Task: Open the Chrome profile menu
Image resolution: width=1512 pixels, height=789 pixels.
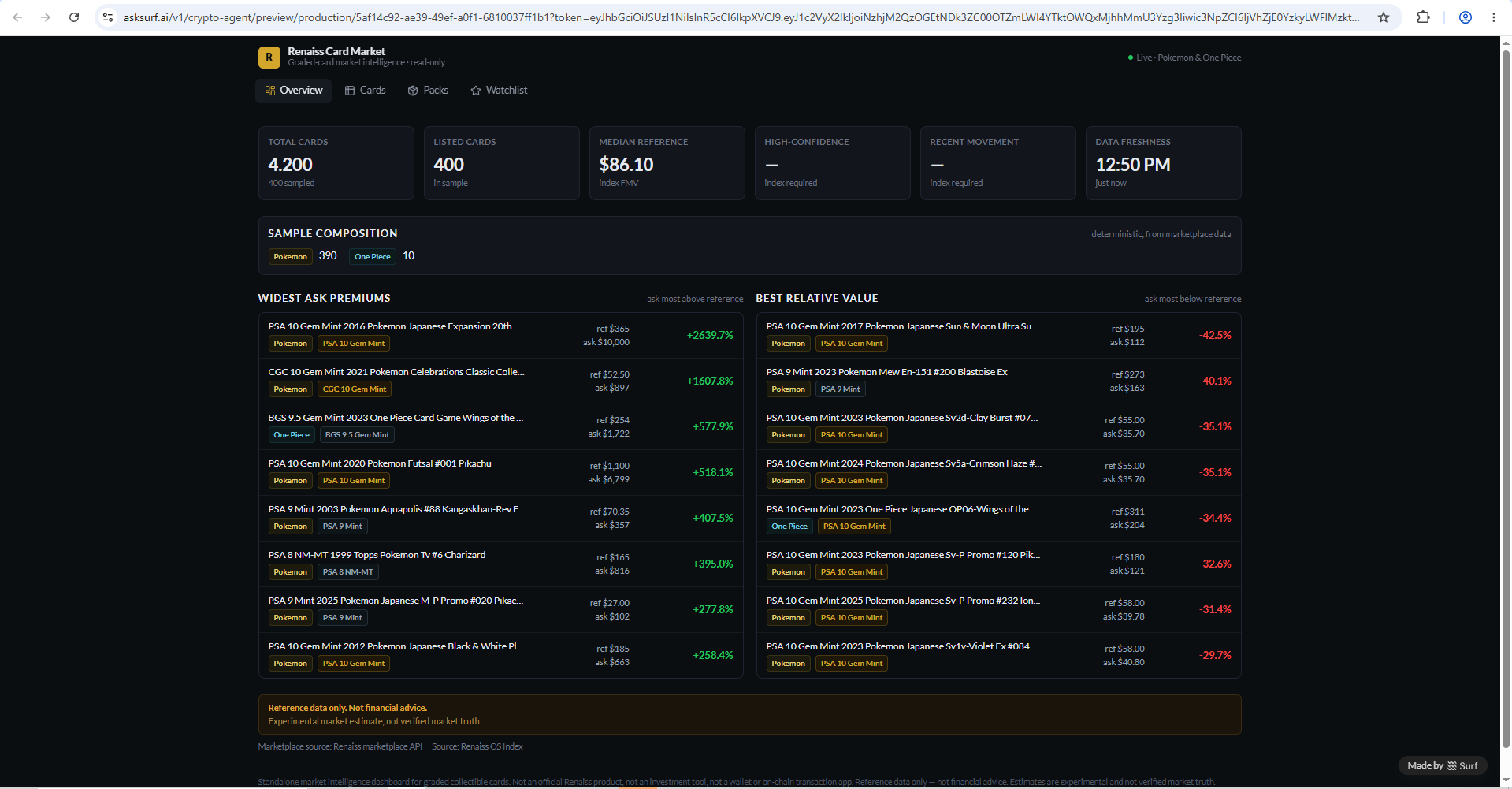Action: [x=1466, y=17]
